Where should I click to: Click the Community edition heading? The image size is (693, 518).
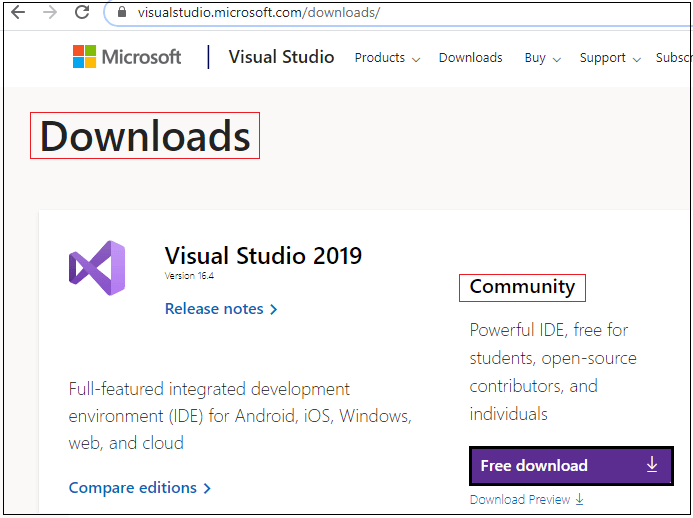522,288
